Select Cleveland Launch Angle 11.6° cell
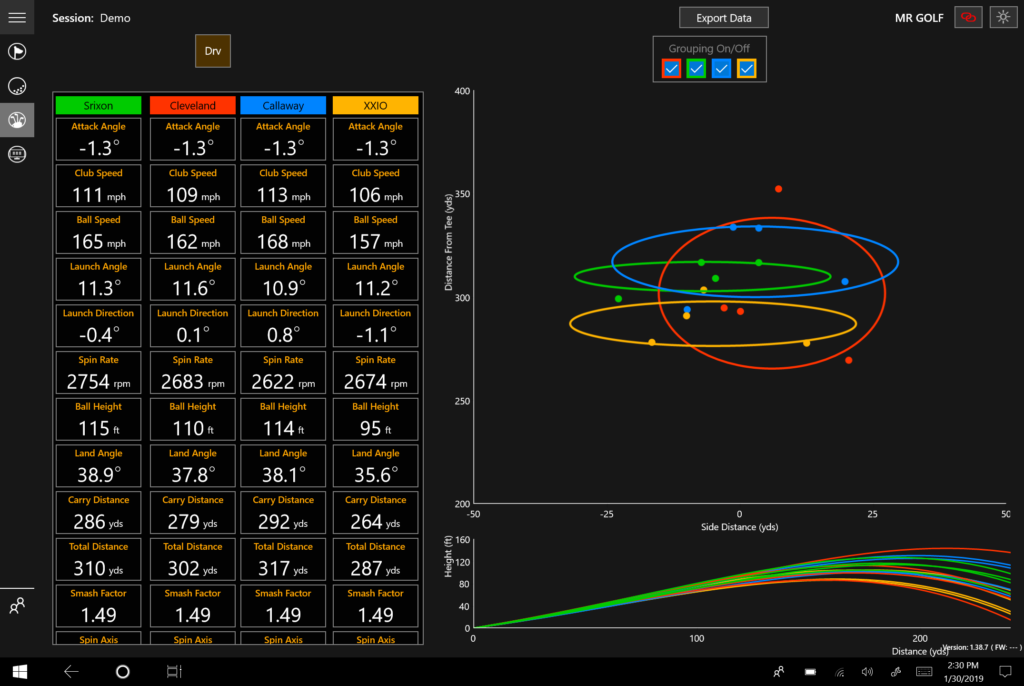1024x686 pixels. coord(193,279)
